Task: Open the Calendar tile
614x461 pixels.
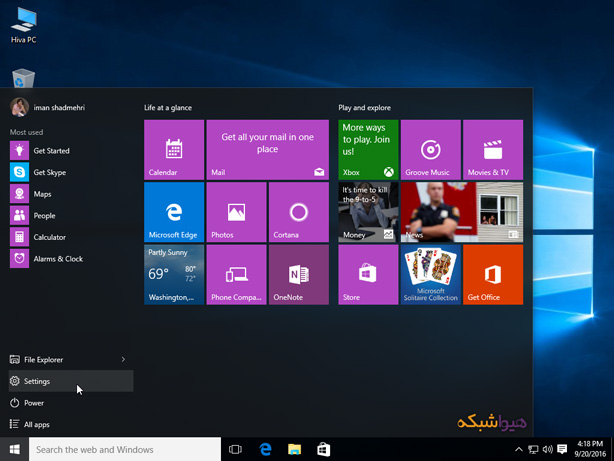Action: point(174,150)
